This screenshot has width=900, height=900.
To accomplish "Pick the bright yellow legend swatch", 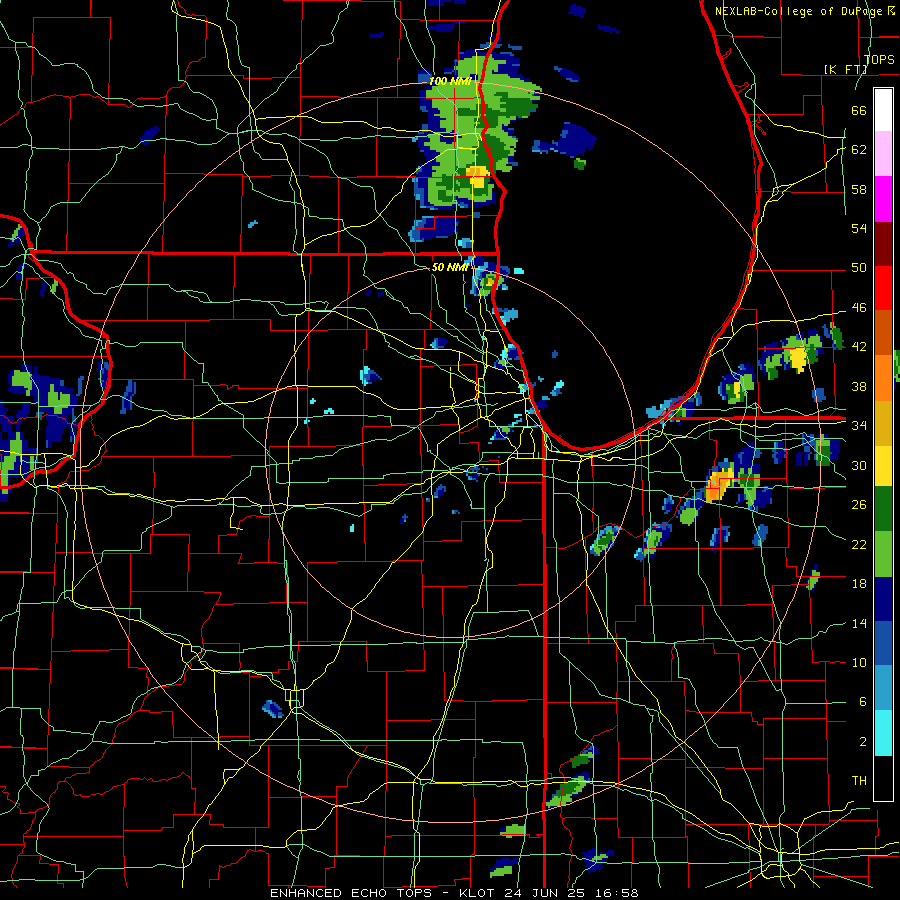I will [883, 465].
